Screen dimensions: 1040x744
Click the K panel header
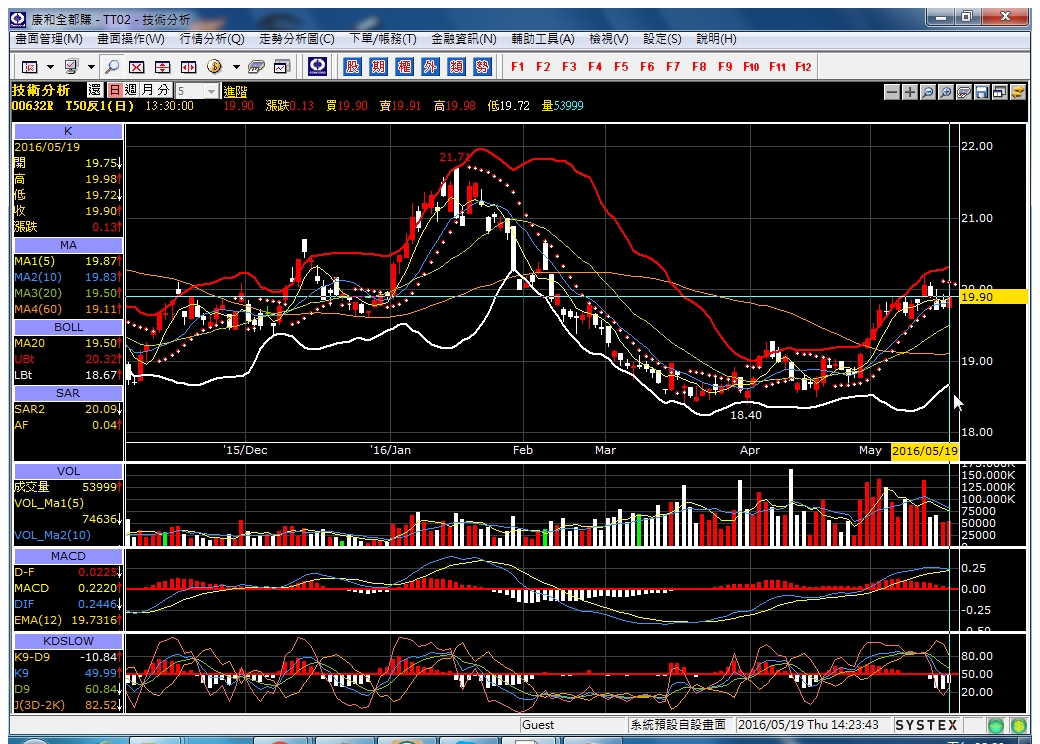68,131
